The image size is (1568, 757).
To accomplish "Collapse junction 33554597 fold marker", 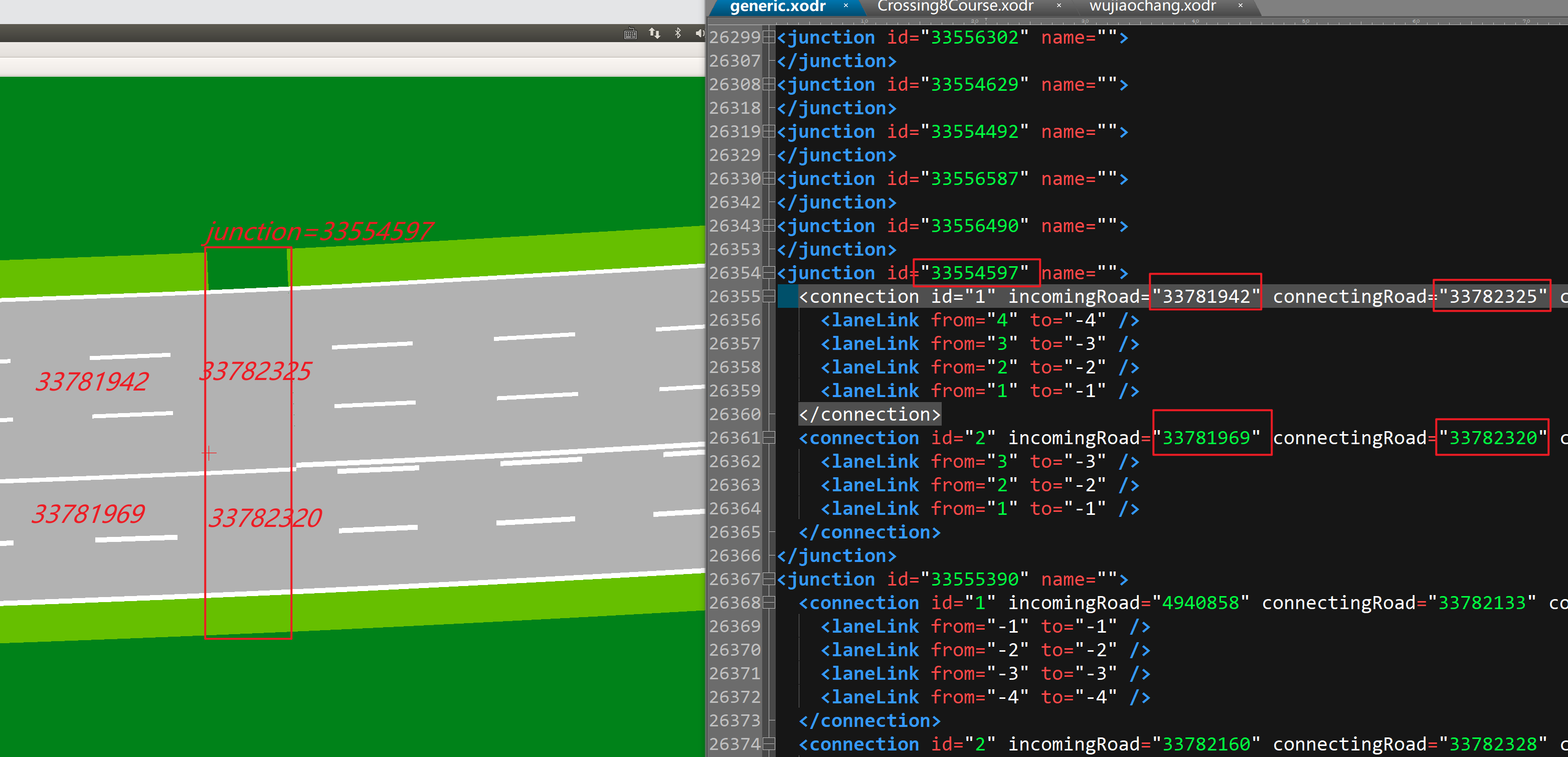I will [769, 273].
